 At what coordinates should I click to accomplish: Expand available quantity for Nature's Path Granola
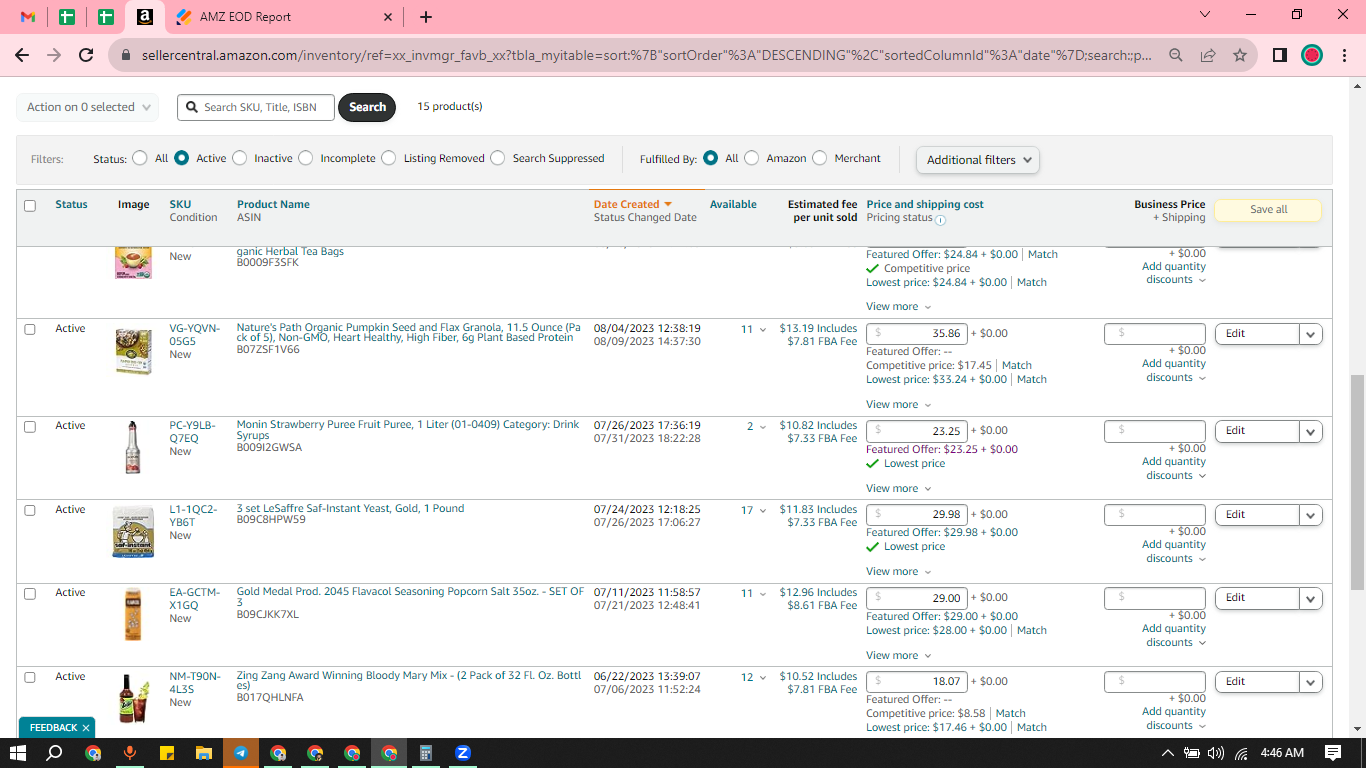pos(763,330)
